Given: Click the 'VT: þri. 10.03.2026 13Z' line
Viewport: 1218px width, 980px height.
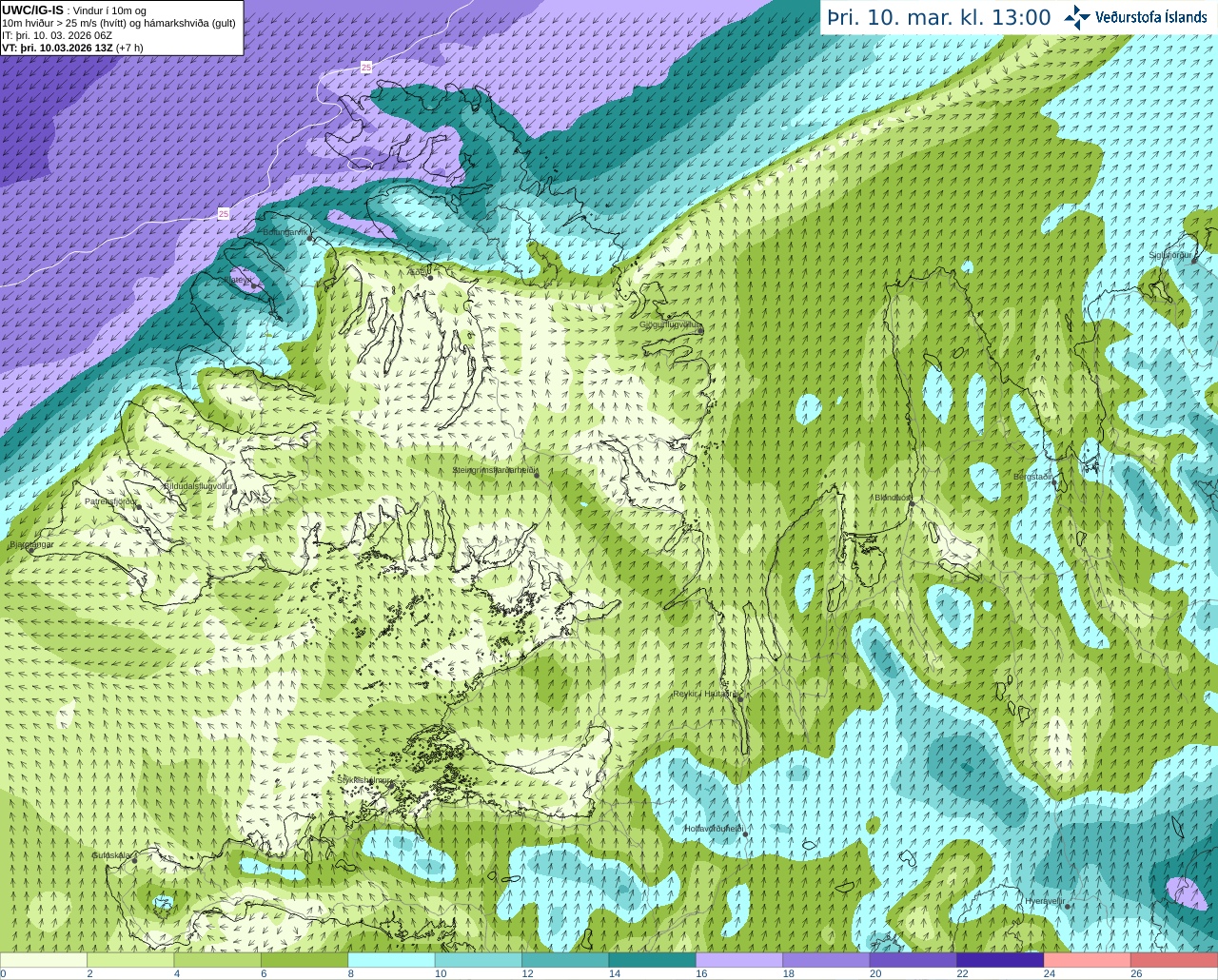Looking at the screenshot, I should (72, 48).
